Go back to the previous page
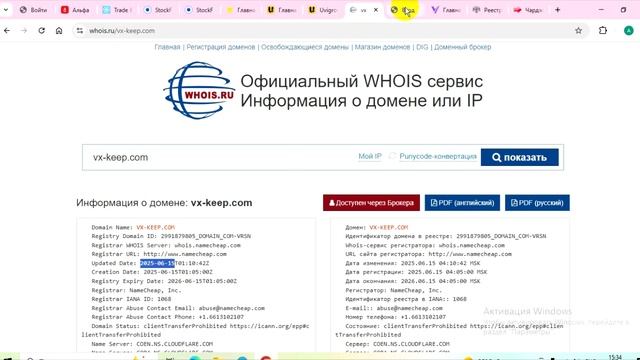The width and height of the screenshot is (640, 360). [7, 31]
